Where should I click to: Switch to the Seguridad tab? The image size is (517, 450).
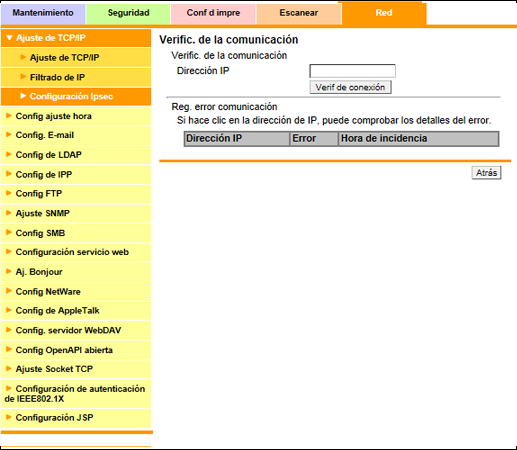[x=128, y=13]
